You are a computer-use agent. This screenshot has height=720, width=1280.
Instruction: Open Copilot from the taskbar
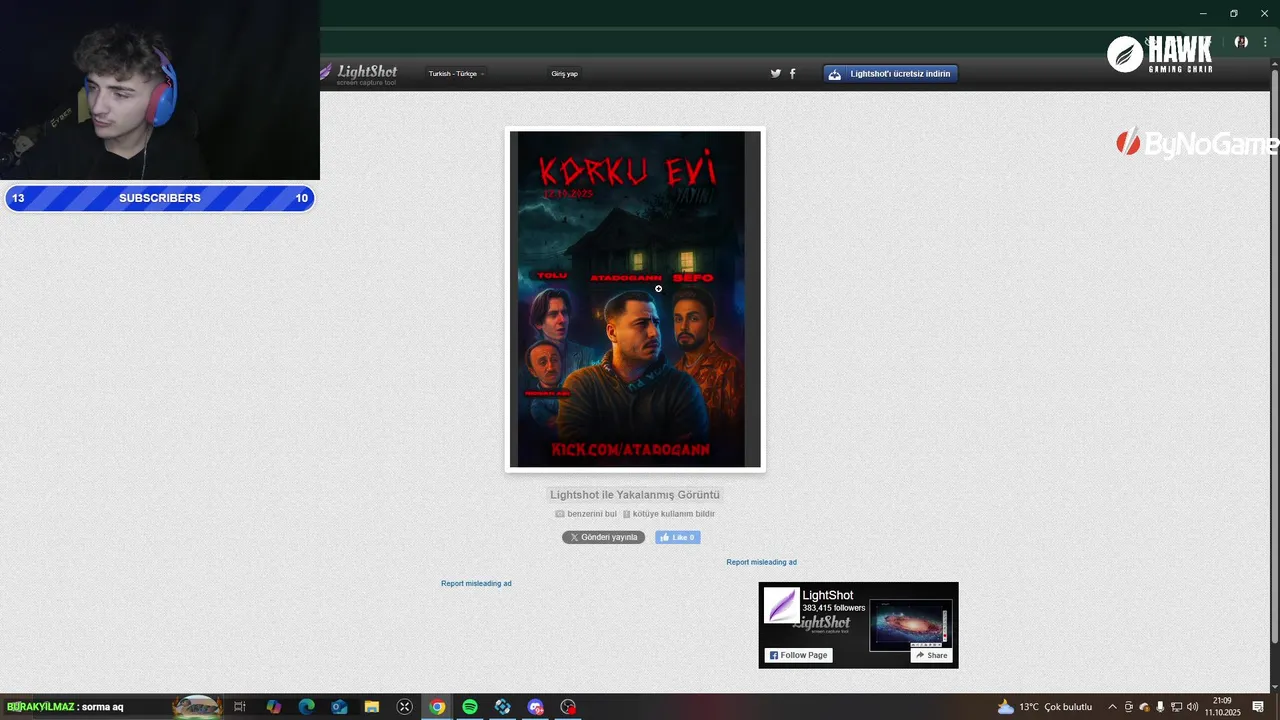tap(273, 707)
